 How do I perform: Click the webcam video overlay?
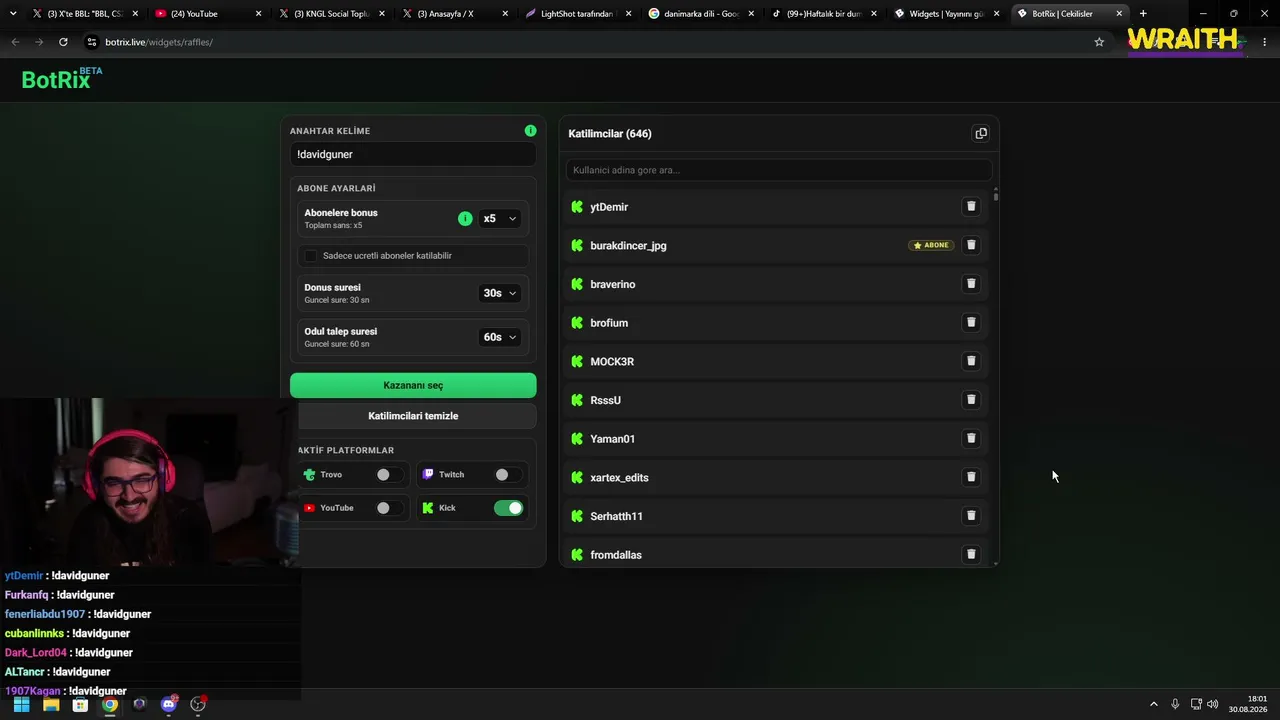148,482
